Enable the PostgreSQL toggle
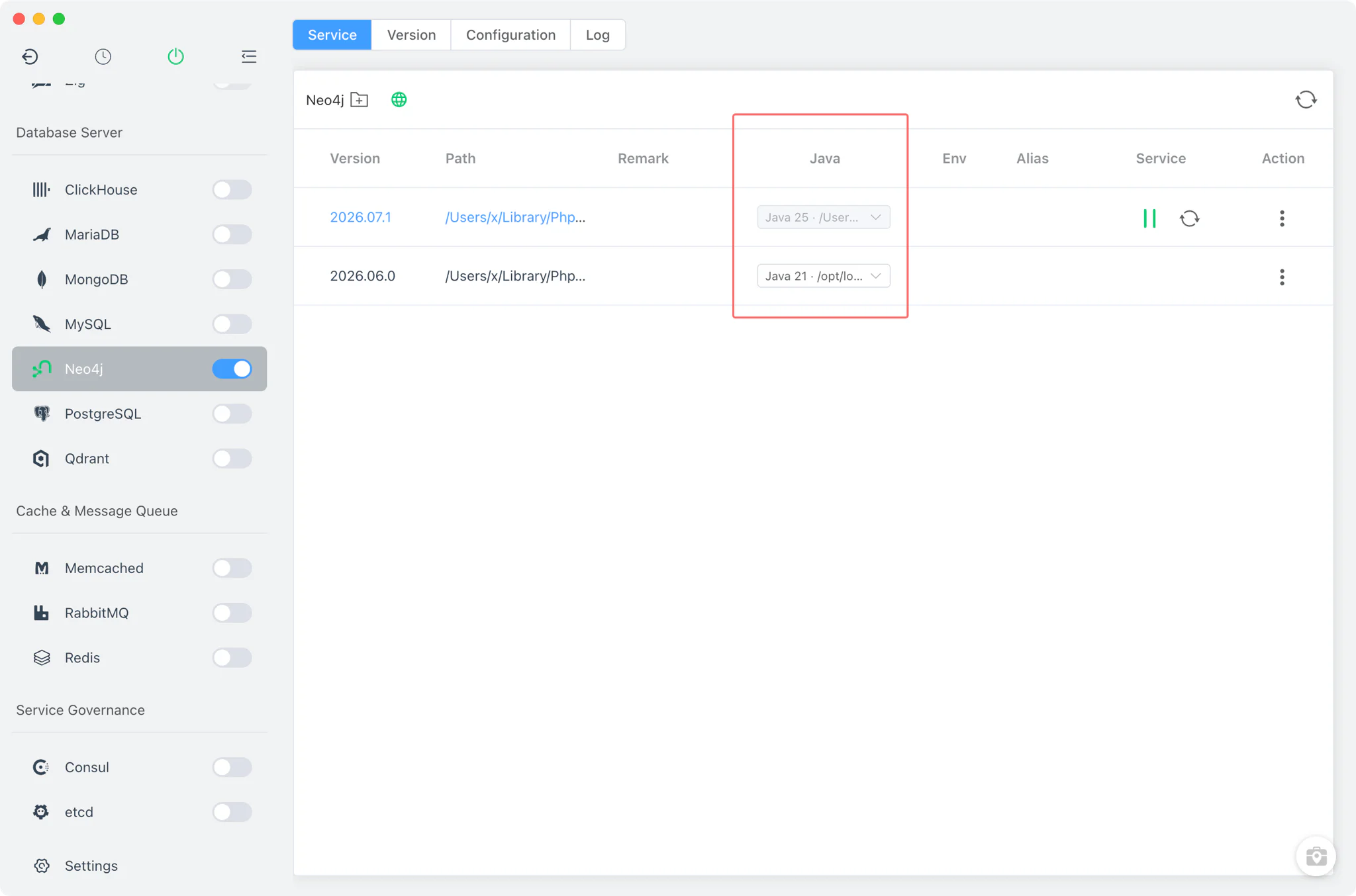This screenshot has width=1356, height=896. [232, 414]
